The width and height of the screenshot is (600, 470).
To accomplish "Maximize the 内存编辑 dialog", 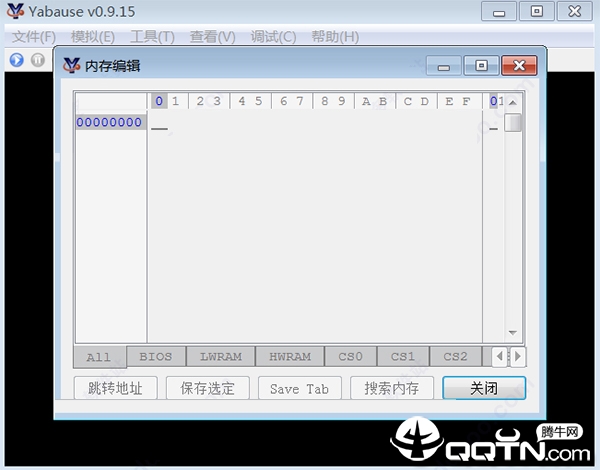I will pyautogui.click(x=481, y=65).
